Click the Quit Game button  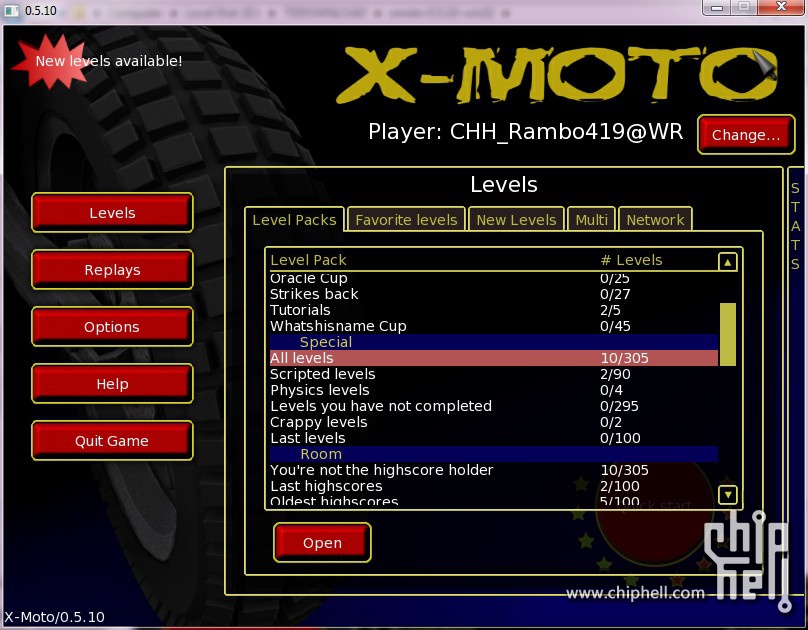[112, 440]
